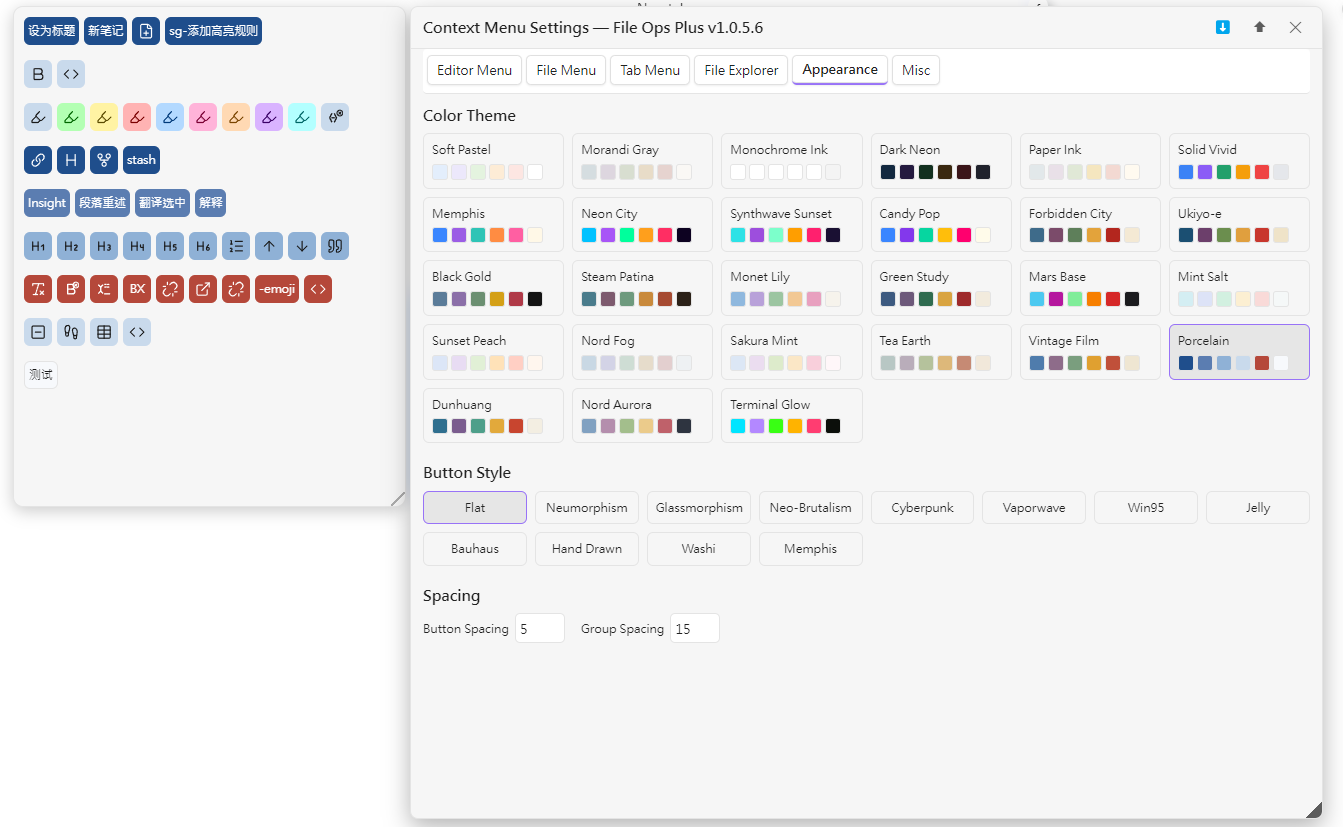The width and height of the screenshot is (1343, 827).
Task: Click the H6 heading icon
Action: click(203, 246)
